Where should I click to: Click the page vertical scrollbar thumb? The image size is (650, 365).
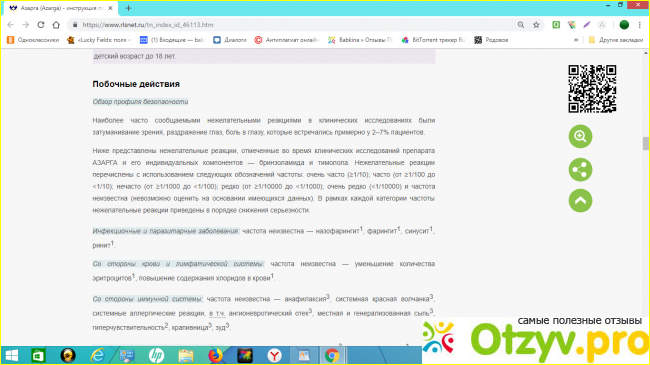645,144
